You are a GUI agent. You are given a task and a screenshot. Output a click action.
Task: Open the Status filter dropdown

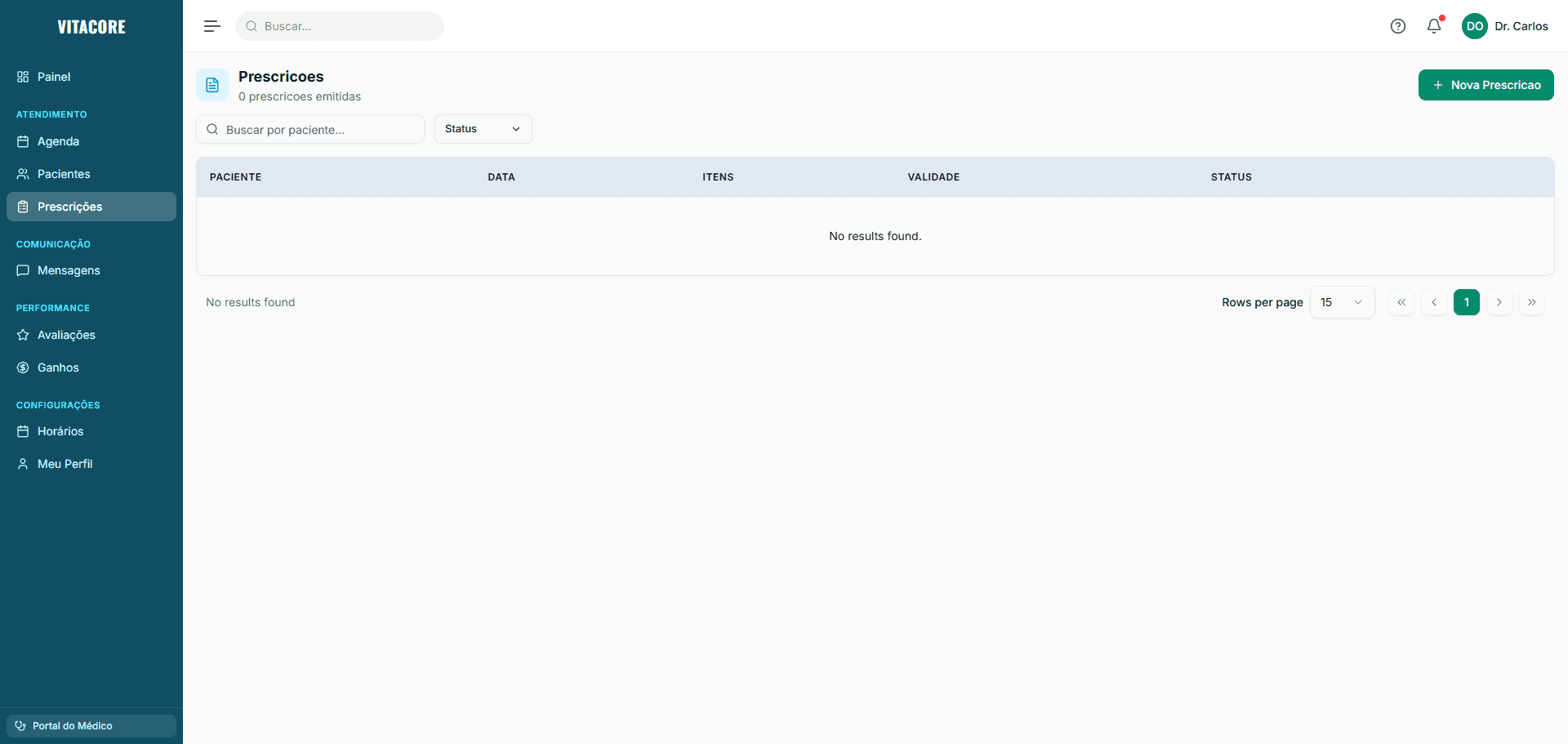[483, 129]
